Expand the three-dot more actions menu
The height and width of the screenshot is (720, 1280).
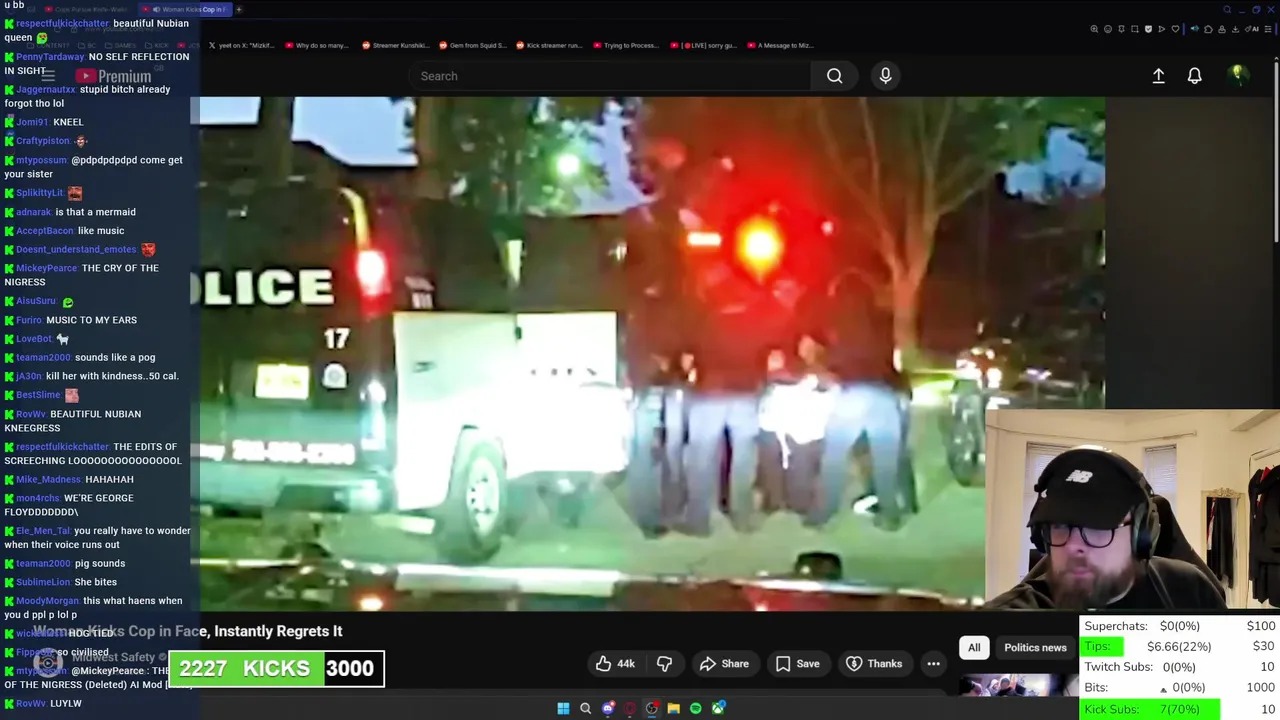pos(933,663)
